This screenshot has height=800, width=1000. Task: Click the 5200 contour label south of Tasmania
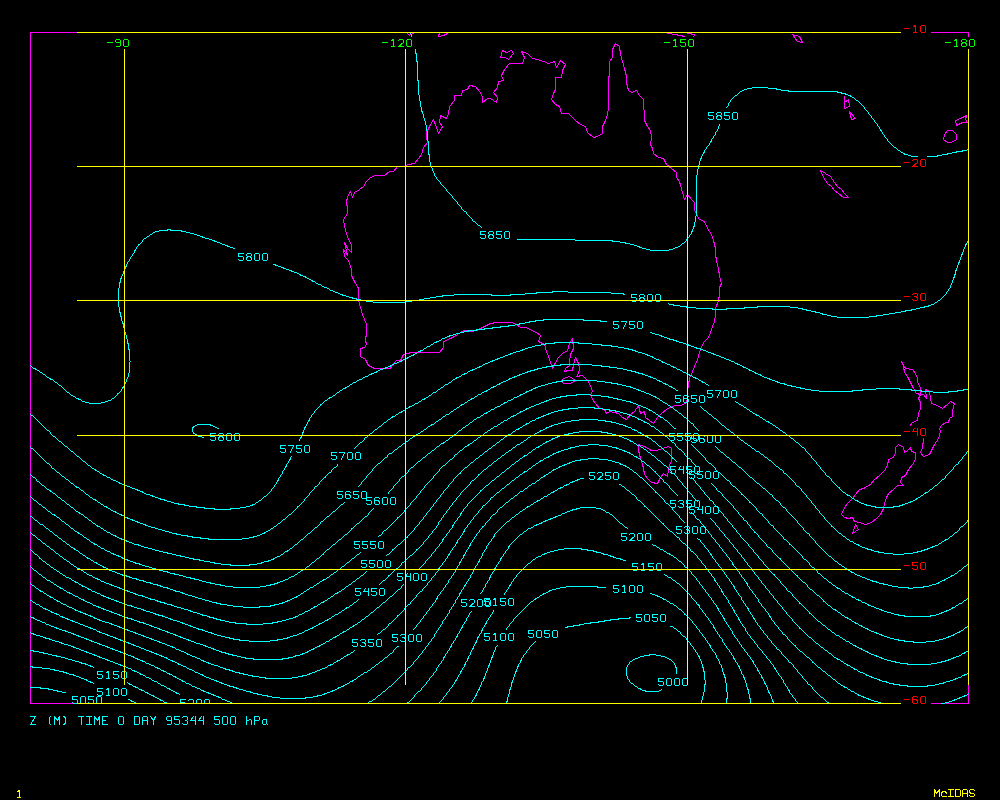(x=636, y=537)
